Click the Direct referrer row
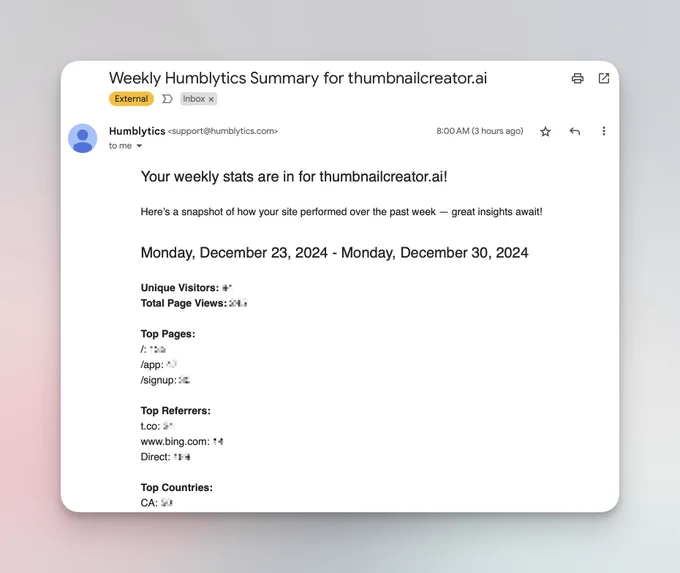The image size is (680, 573). point(165,457)
